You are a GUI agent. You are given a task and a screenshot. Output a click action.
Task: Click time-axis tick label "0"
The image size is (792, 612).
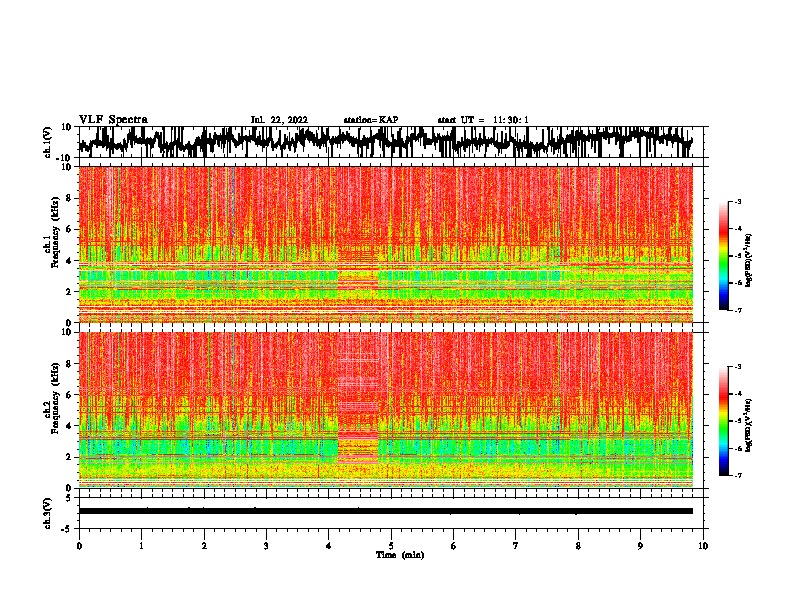click(79, 546)
